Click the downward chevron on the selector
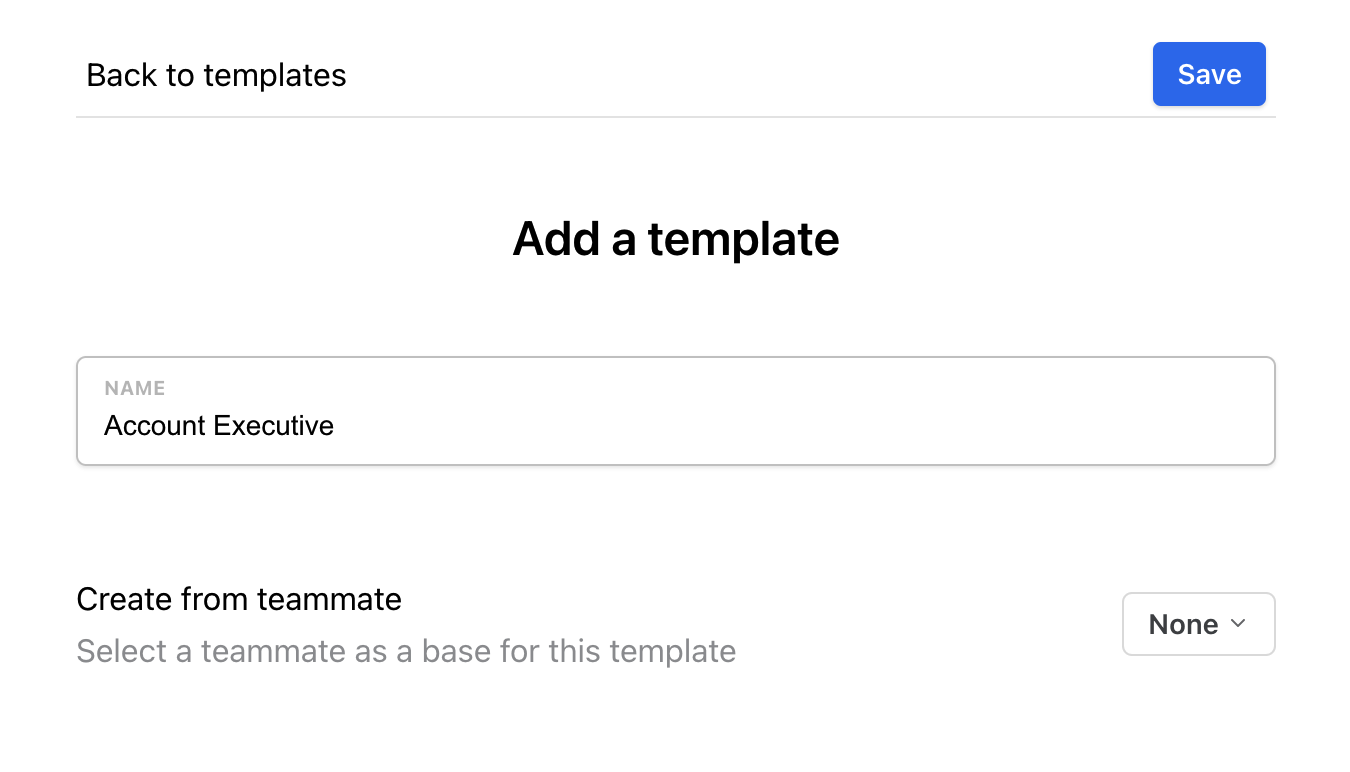1350x772 pixels. [x=1237, y=623]
